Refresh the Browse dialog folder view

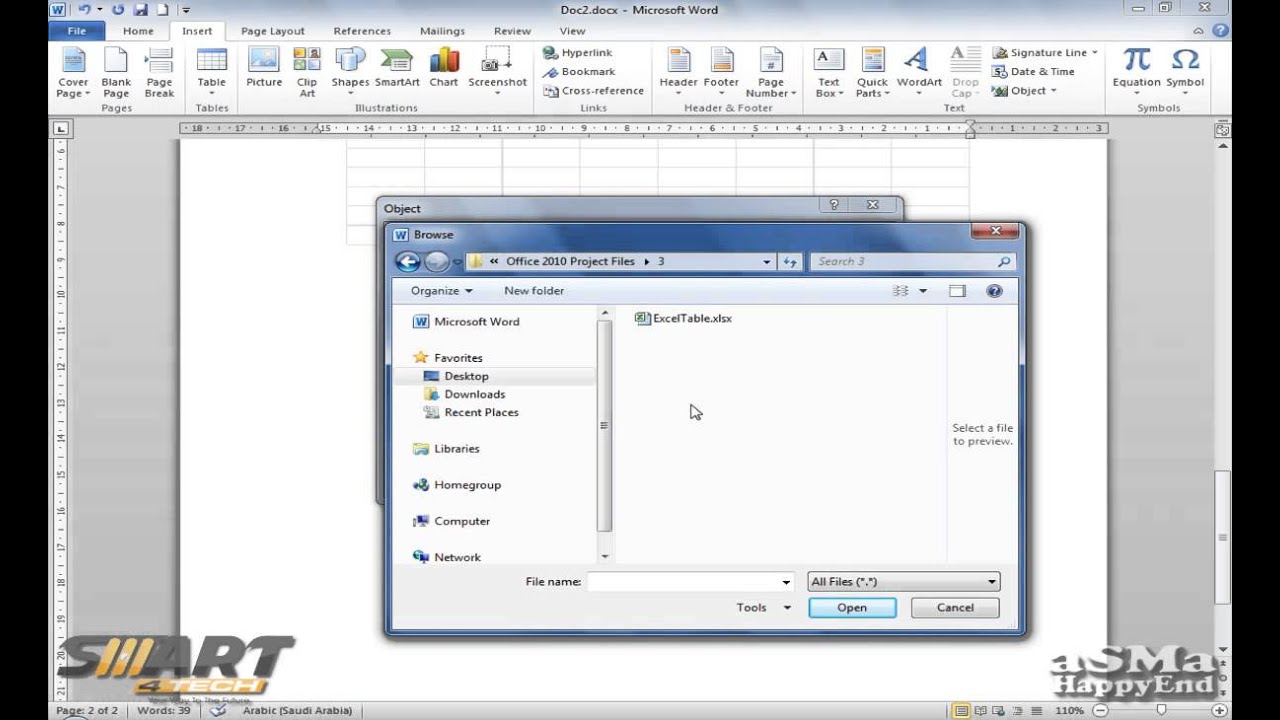click(x=790, y=262)
